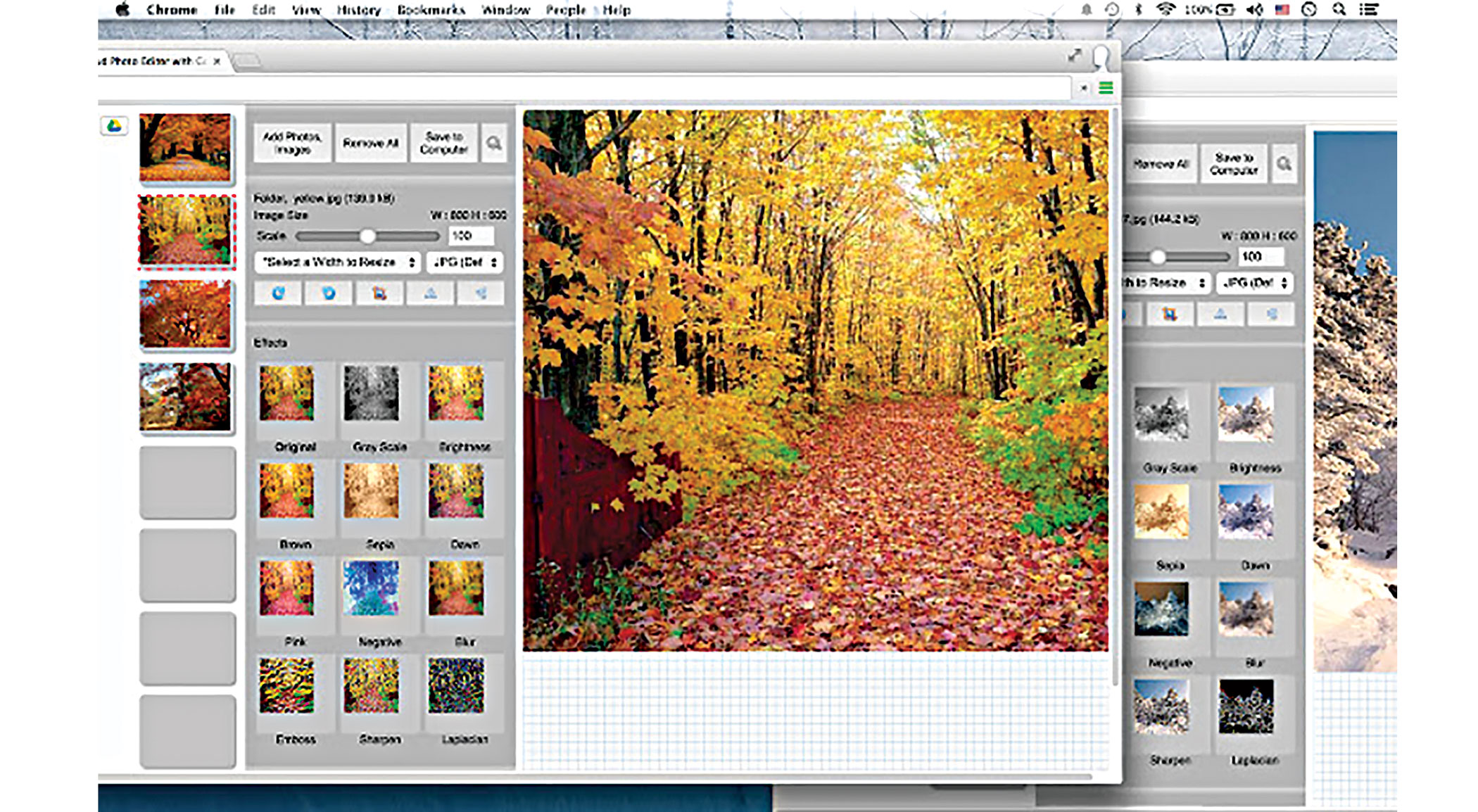Apply the Negative effect in the front window
Image resolution: width=1478 pixels, height=812 pixels.
[371, 589]
